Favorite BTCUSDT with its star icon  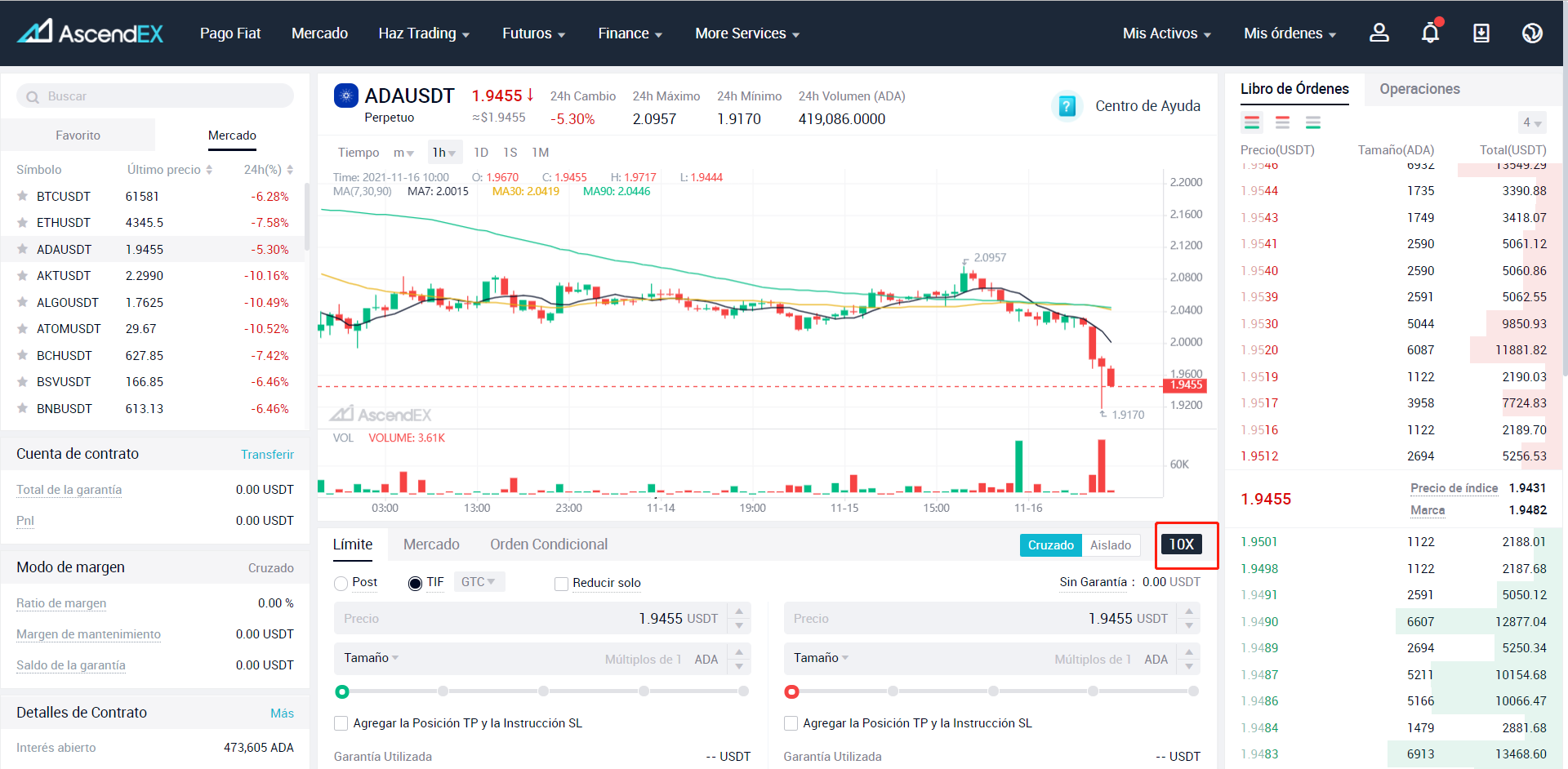coord(23,196)
